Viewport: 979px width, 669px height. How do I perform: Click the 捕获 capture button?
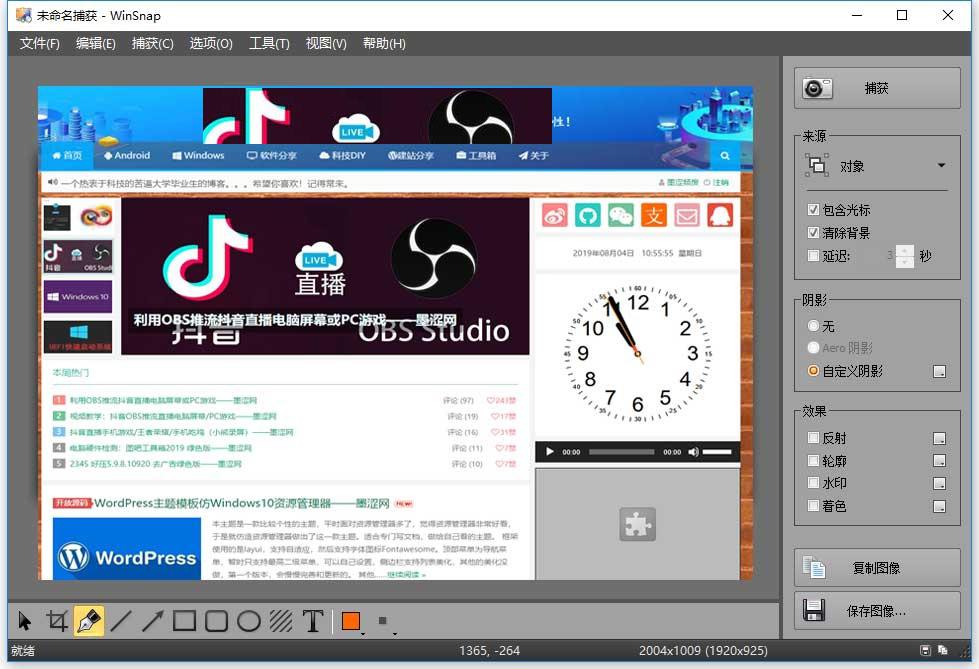(877, 88)
